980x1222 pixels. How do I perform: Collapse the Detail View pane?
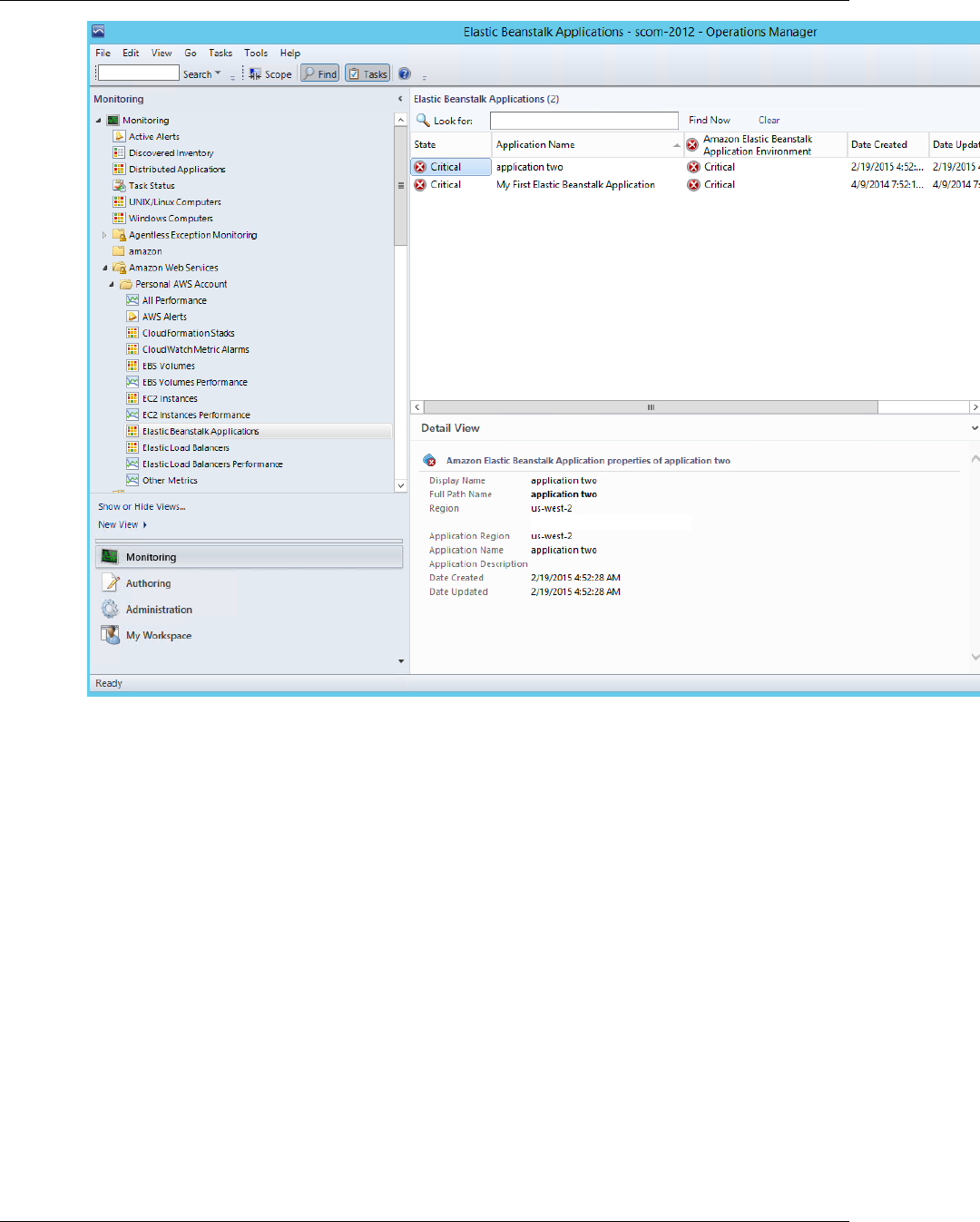click(975, 428)
